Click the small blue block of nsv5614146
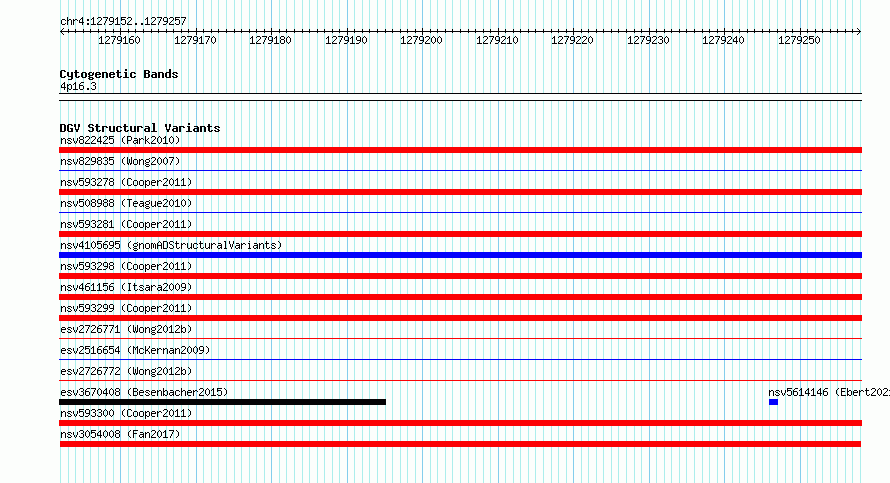This screenshot has height=483, width=890. [773, 402]
